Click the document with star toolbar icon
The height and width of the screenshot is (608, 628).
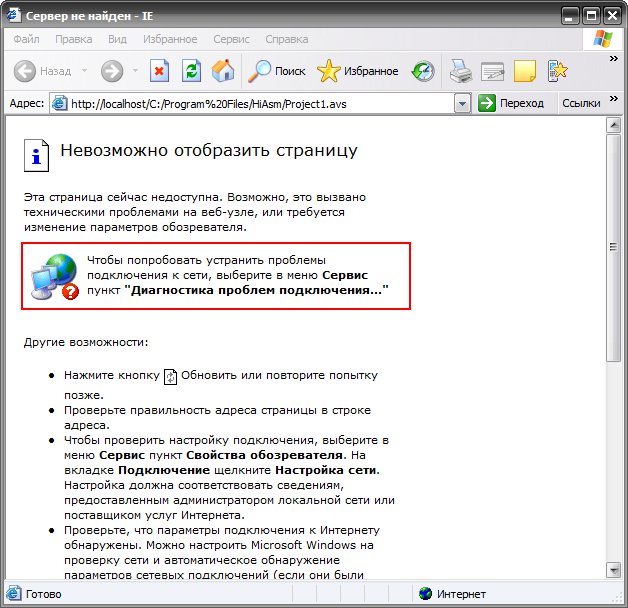pyautogui.click(x=557, y=71)
